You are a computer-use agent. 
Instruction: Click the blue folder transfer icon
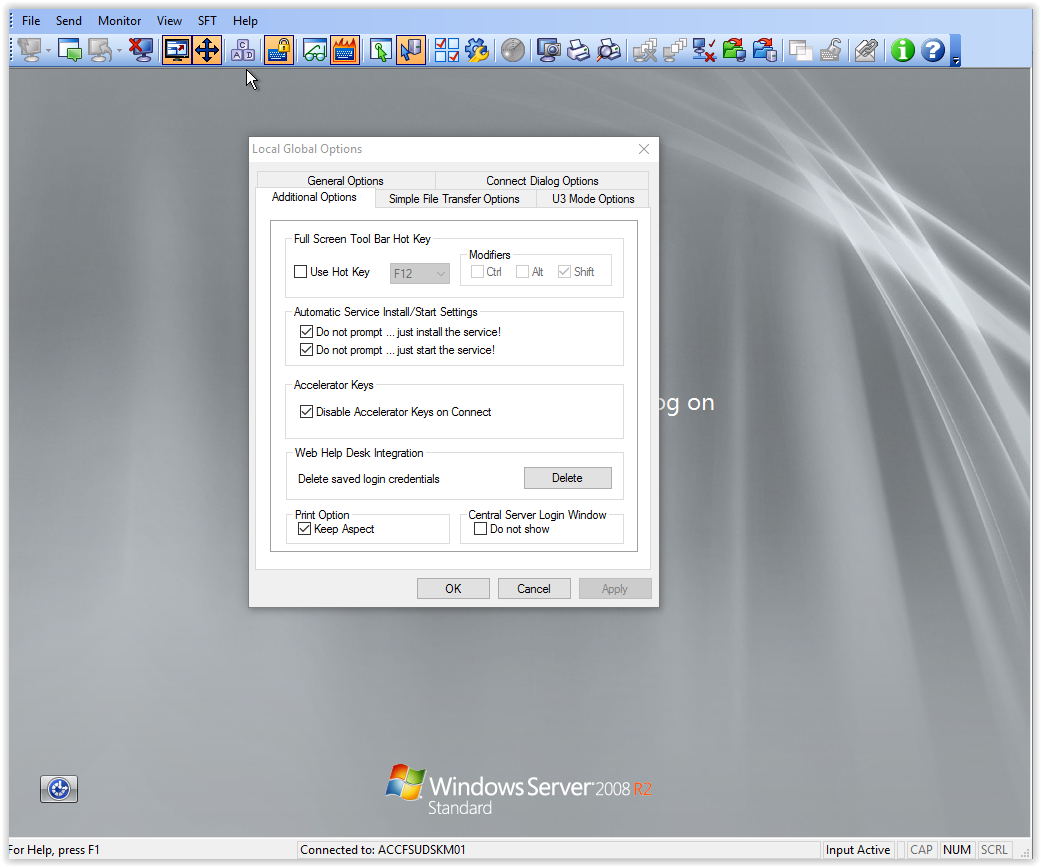pos(765,50)
